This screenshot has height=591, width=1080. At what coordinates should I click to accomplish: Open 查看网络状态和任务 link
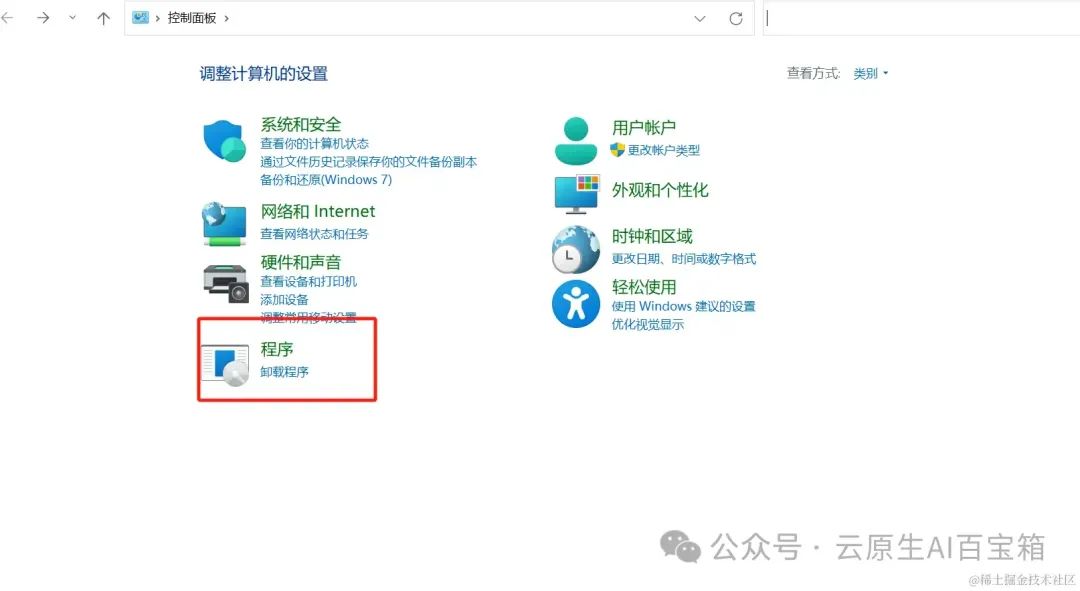coord(314,234)
